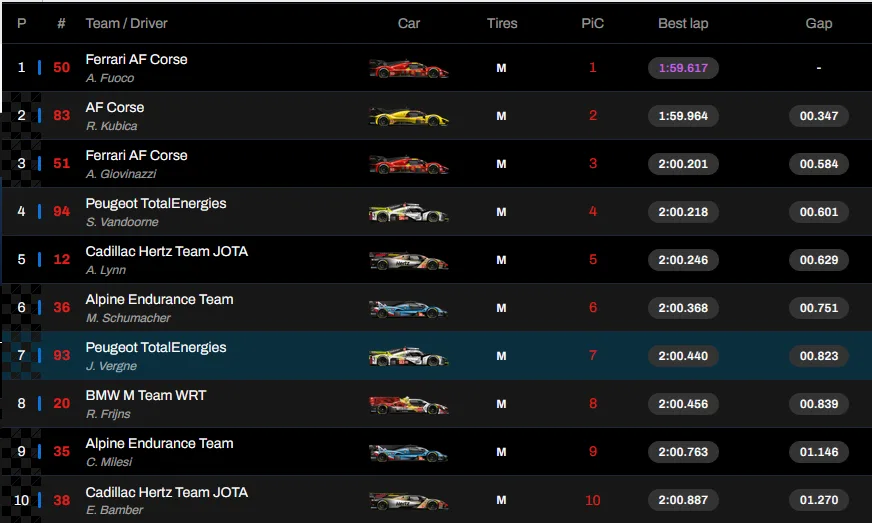
Task: Click the #38 Cadillac car image
Action: (408, 500)
